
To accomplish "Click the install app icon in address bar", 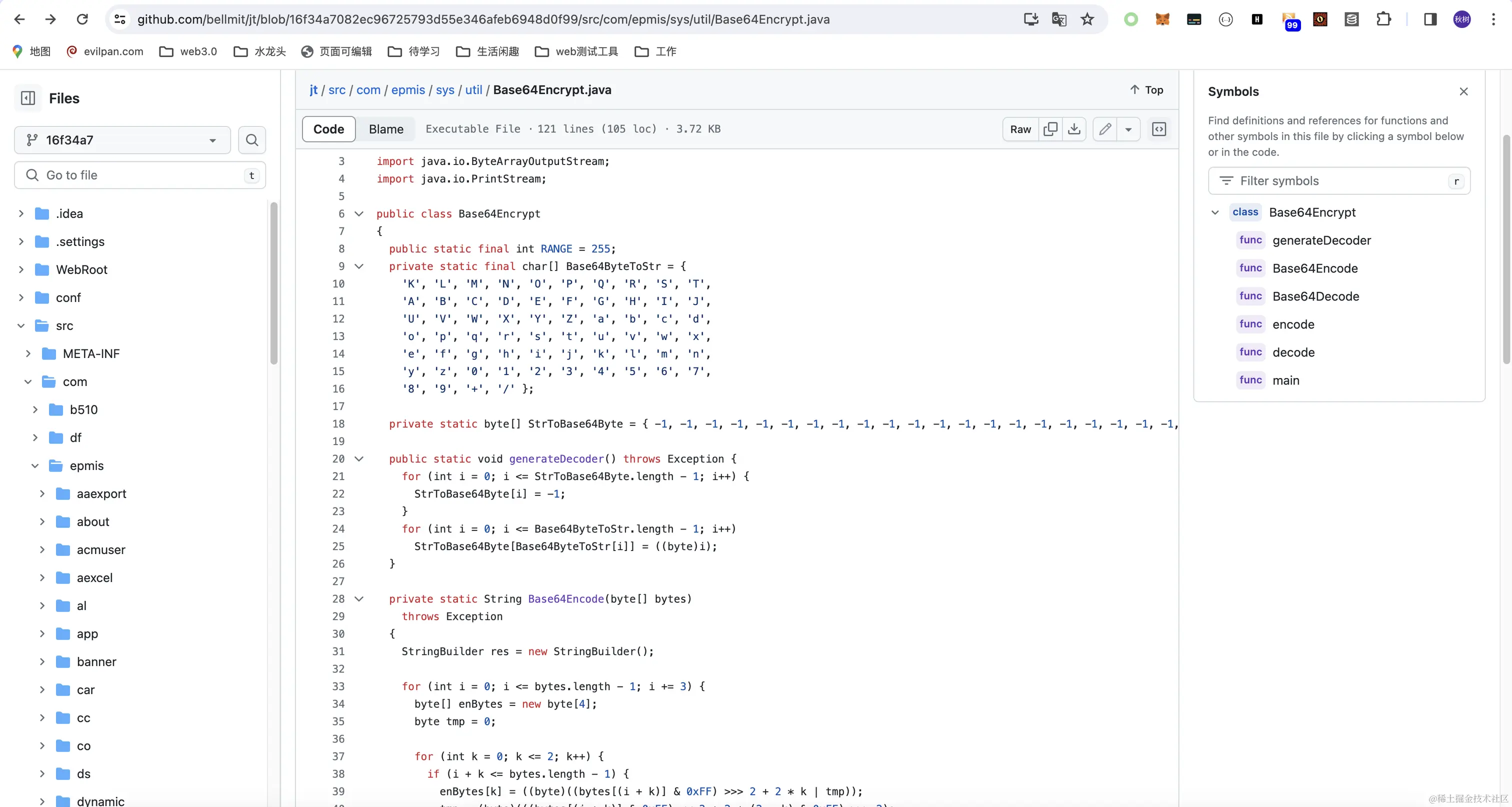I will coord(1030,19).
